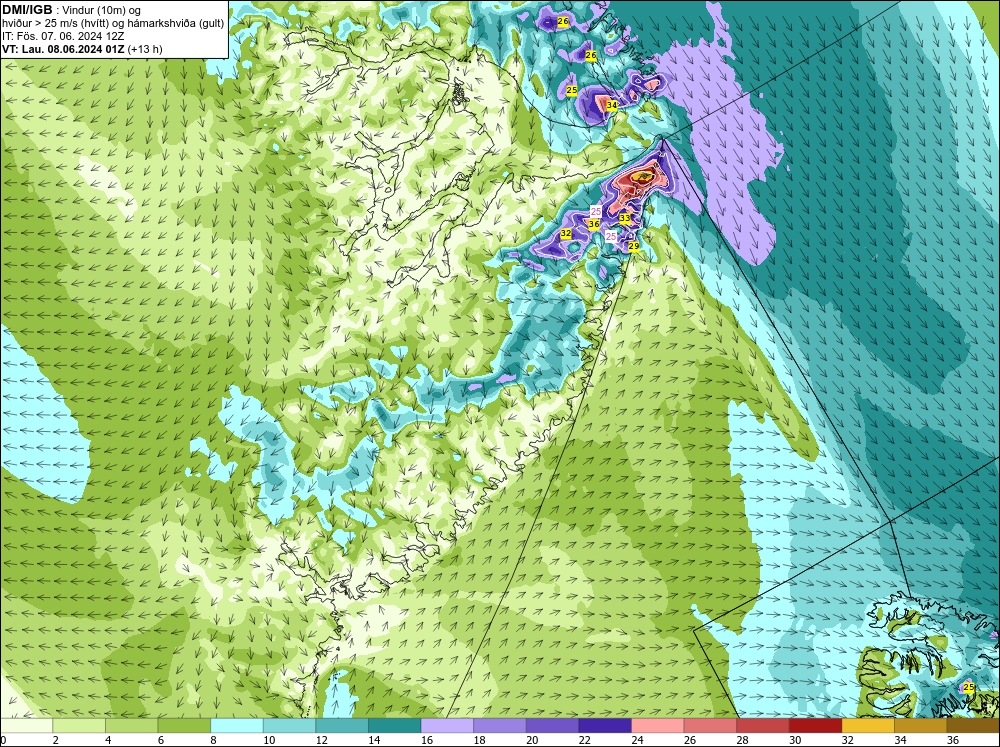The image size is (1000, 747).
Task: Click the 16–18 m/s lavender legend swatch
Action: pyautogui.click(x=447, y=725)
